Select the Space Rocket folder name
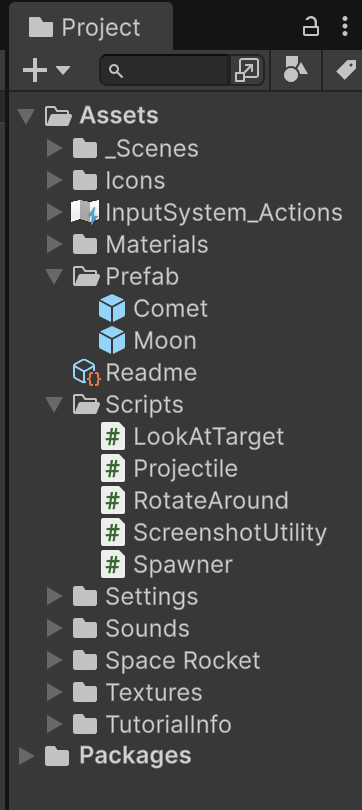362x810 pixels. pyautogui.click(x=183, y=662)
